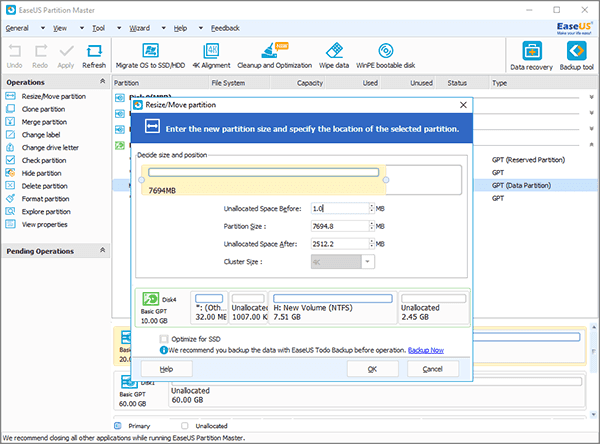
Task: Select the GPT (Reserved Partition) row
Action: click(528, 160)
